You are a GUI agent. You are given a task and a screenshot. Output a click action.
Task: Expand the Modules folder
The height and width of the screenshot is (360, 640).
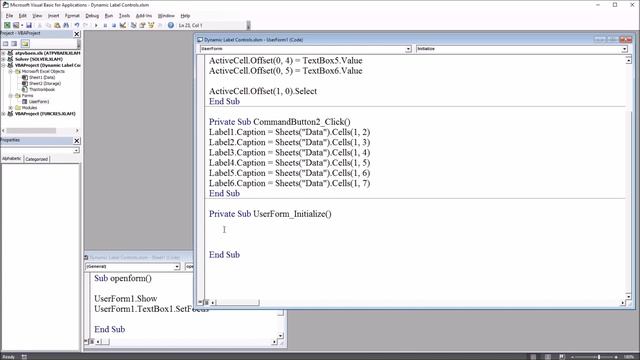point(11,108)
